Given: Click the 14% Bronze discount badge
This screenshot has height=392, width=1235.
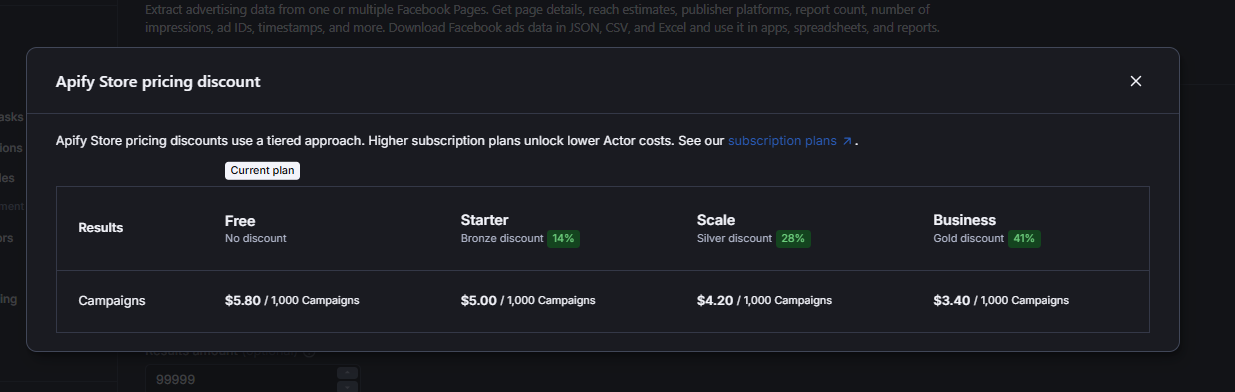Looking at the screenshot, I should (564, 239).
